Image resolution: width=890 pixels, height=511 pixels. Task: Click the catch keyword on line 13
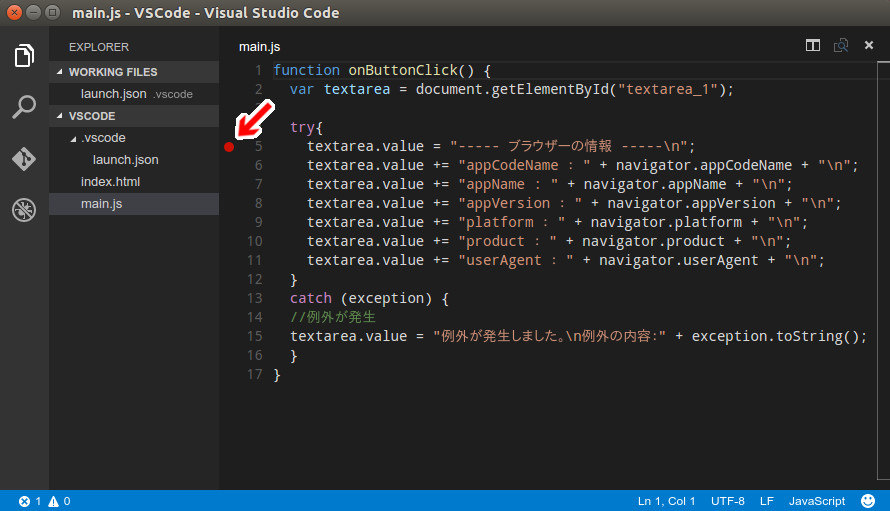tap(311, 298)
